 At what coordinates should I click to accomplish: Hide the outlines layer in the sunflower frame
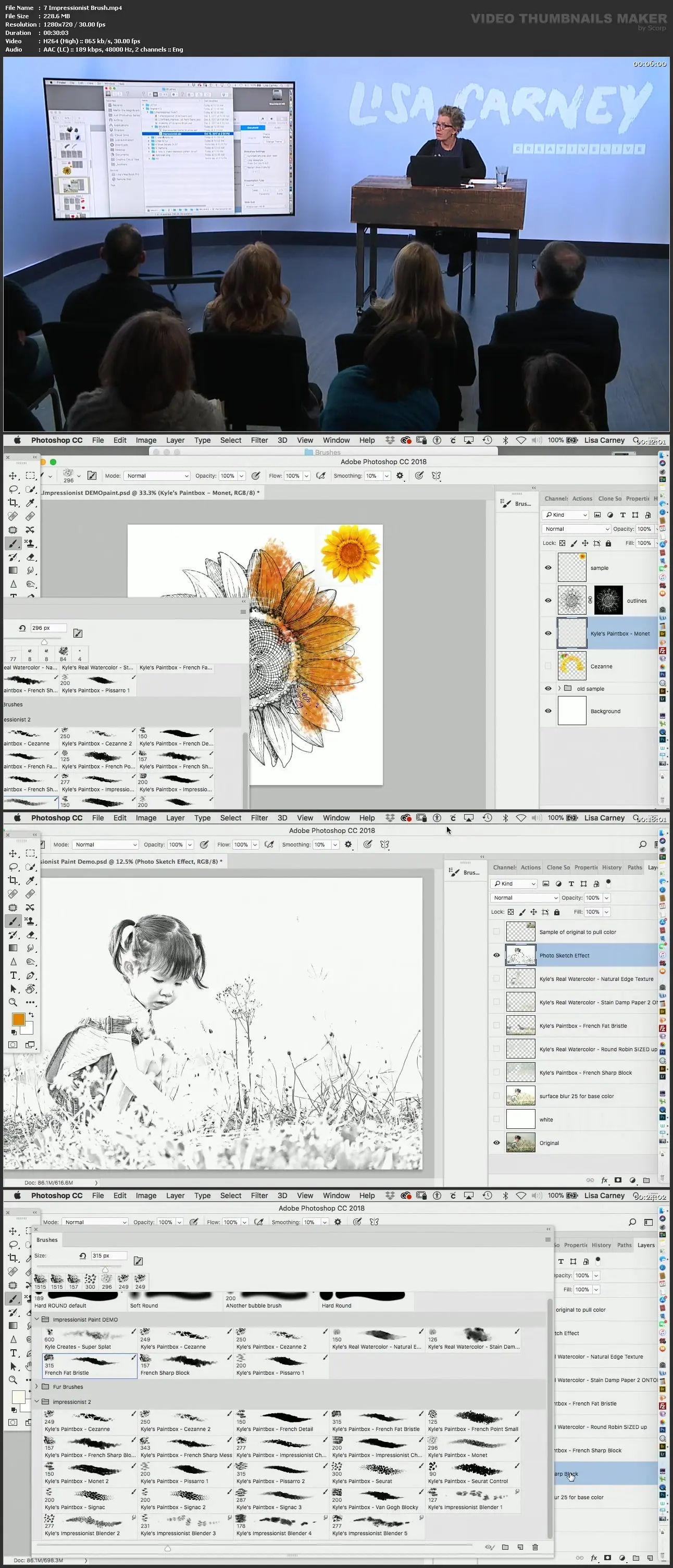click(x=547, y=600)
